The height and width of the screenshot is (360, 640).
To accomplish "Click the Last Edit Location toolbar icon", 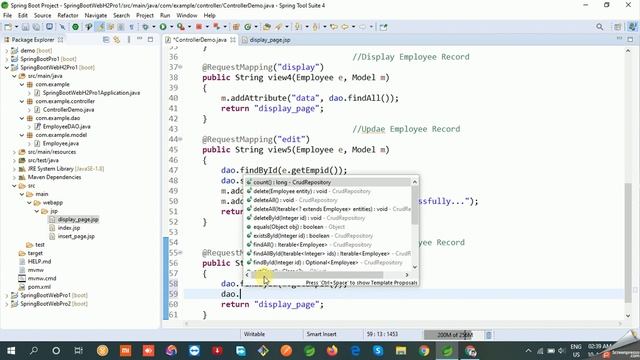I will pos(334,27).
